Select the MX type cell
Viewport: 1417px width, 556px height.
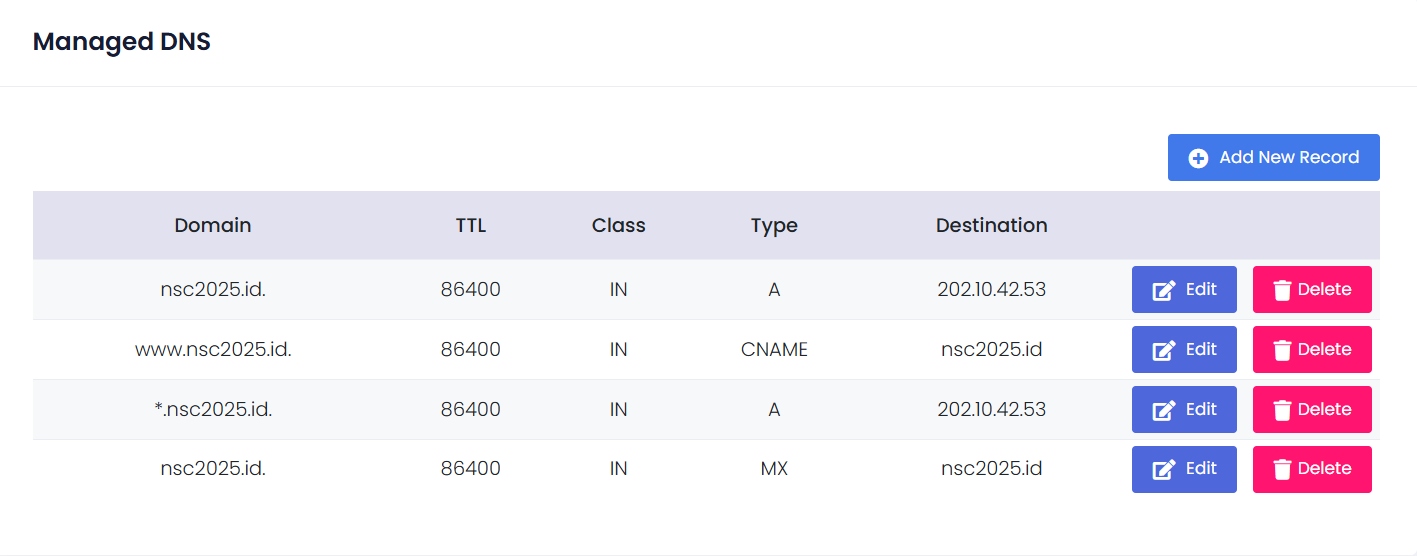click(774, 469)
